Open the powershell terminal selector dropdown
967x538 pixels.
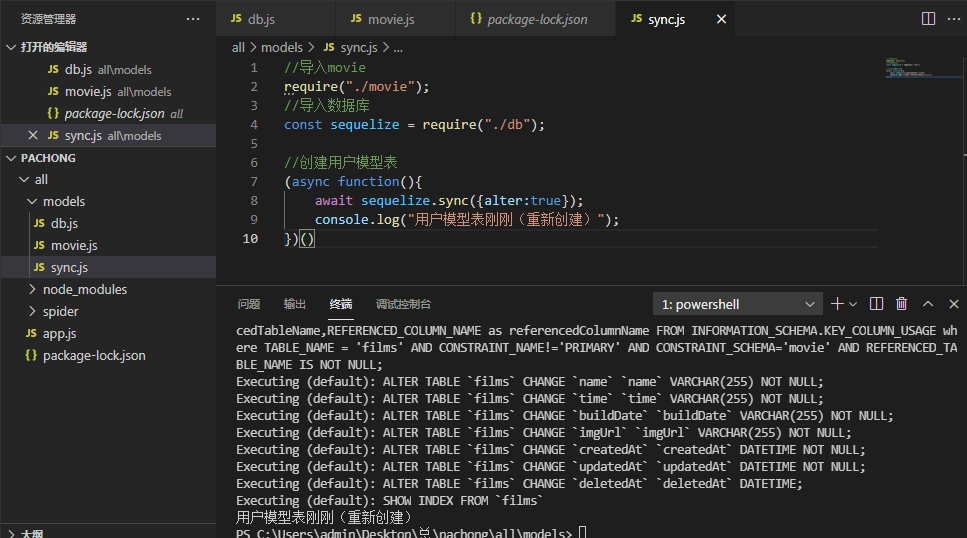pos(738,304)
